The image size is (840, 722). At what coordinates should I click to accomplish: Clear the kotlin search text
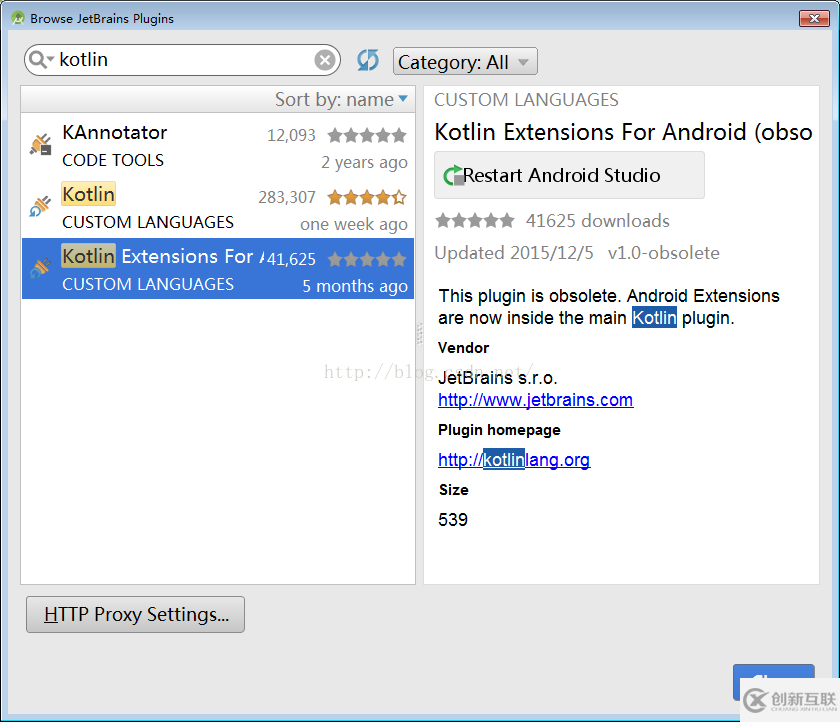pos(325,60)
